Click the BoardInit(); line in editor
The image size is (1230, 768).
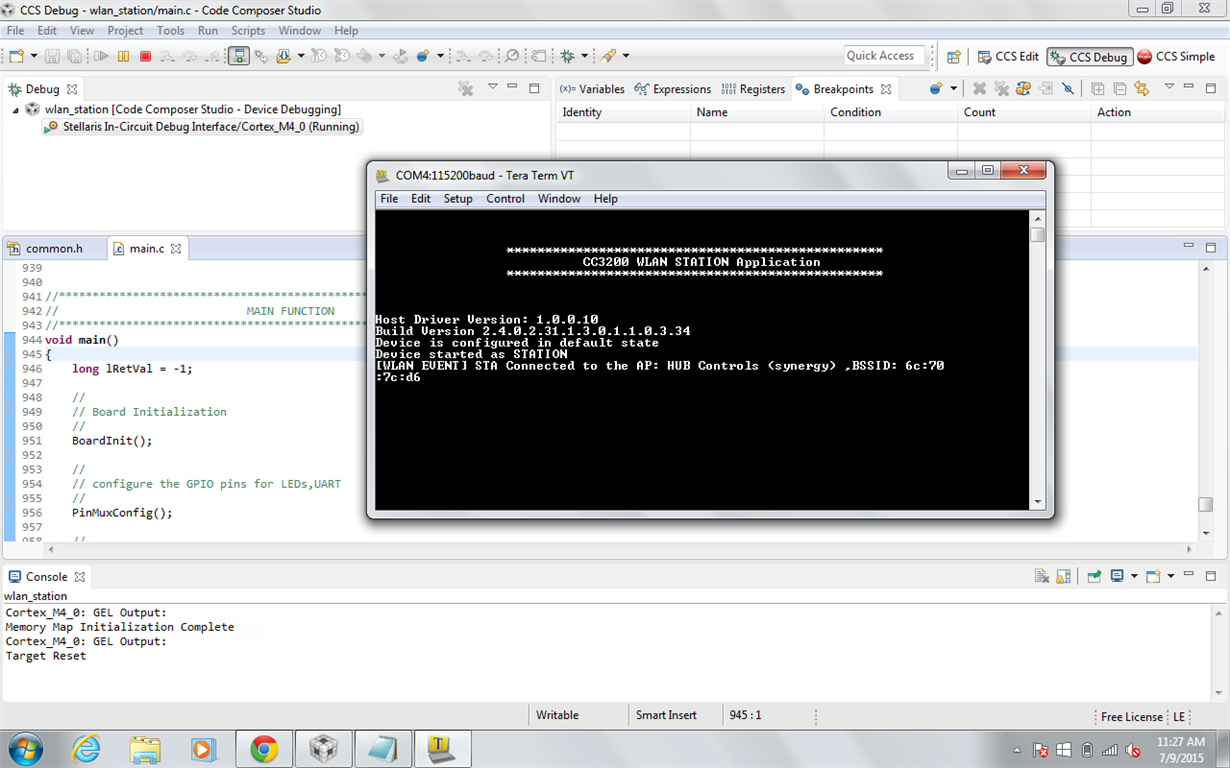(112, 440)
